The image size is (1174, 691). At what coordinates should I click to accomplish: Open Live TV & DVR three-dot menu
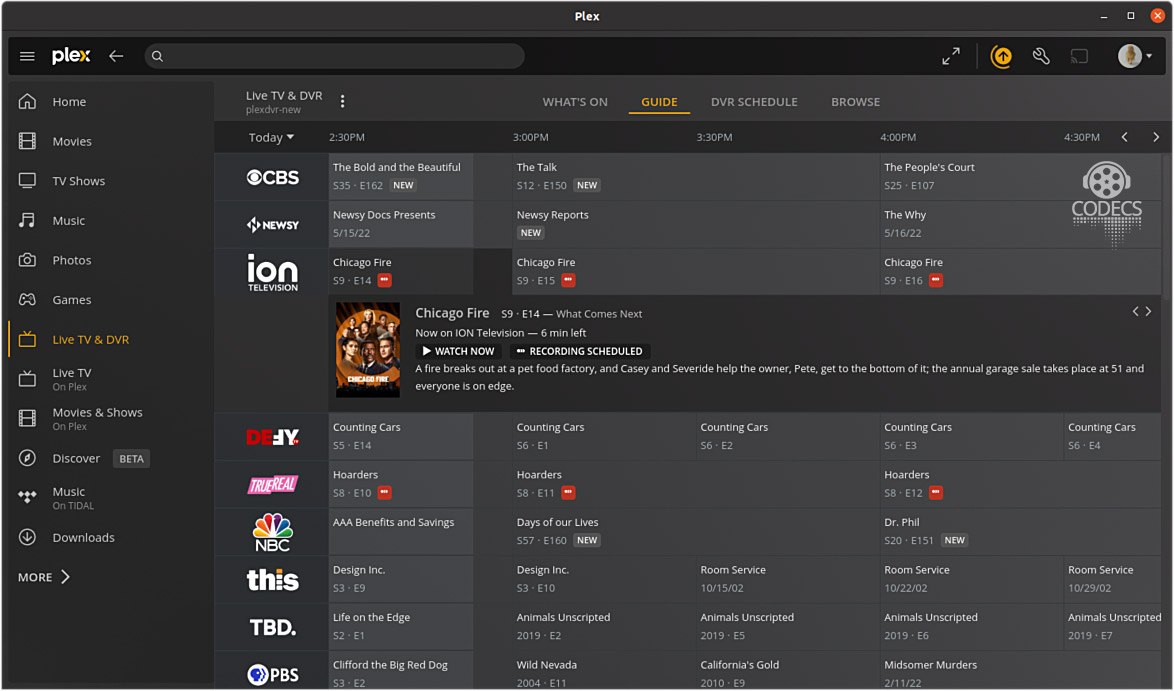pyautogui.click(x=343, y=102)
